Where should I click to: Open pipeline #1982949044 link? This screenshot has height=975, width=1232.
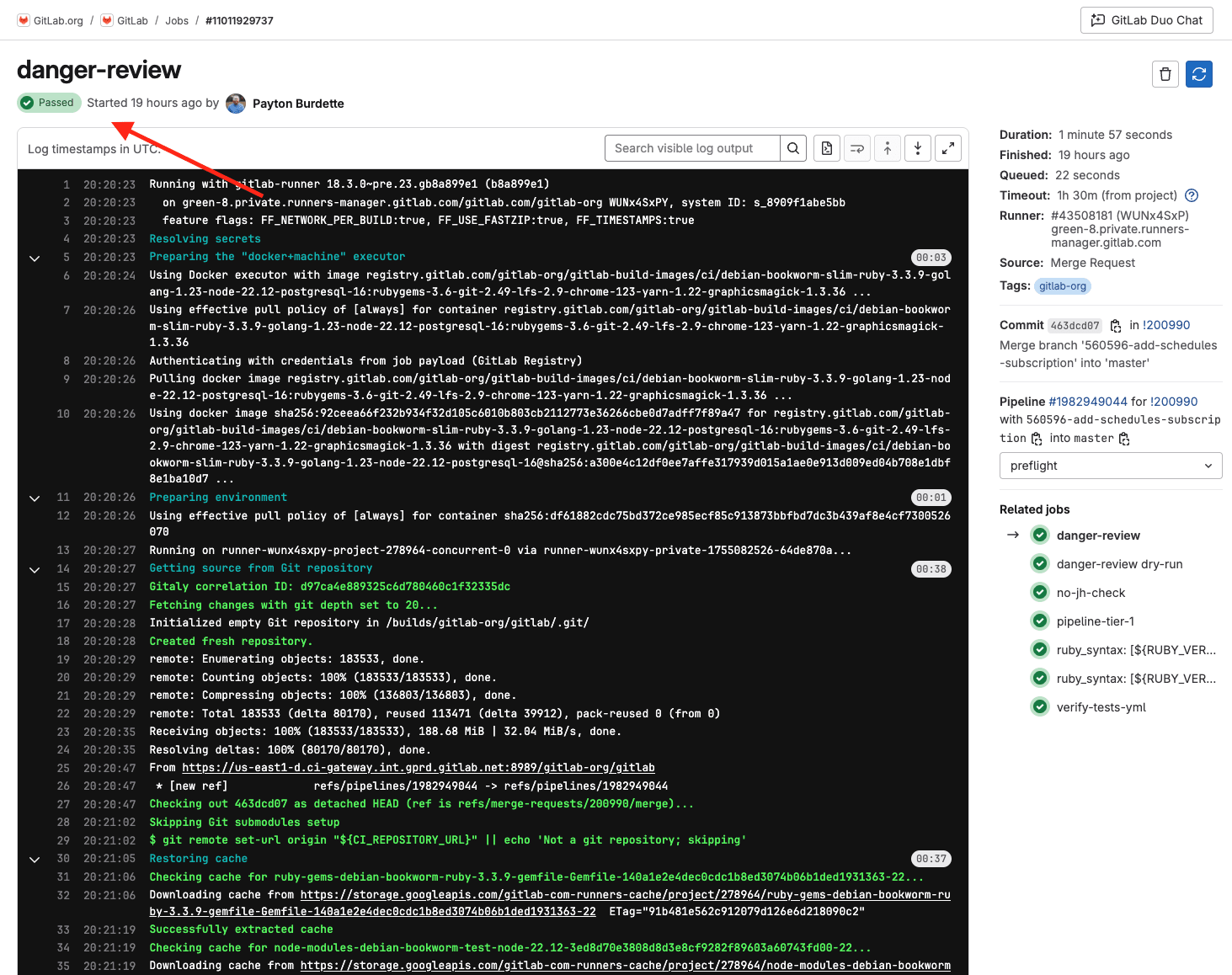1088,402
